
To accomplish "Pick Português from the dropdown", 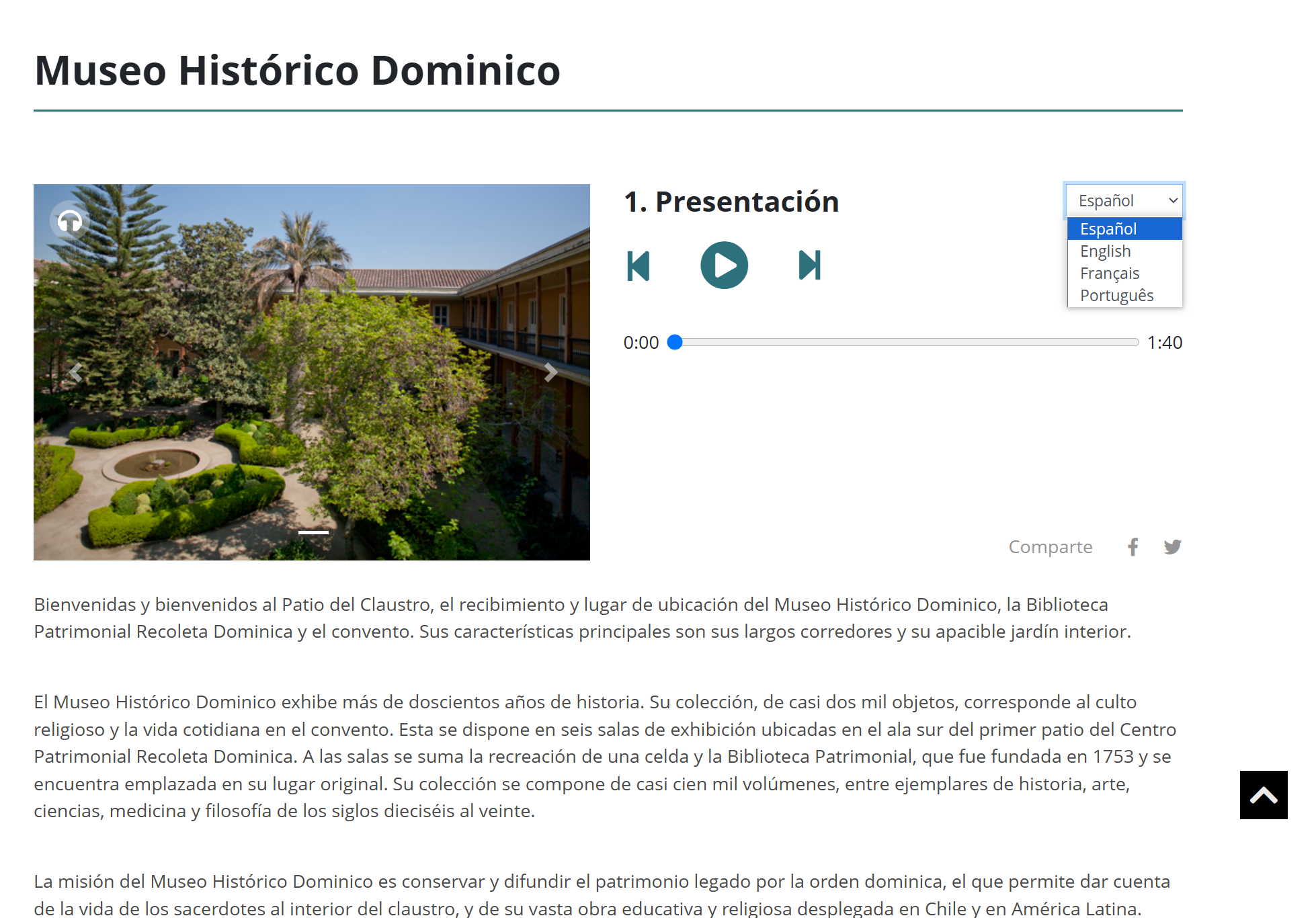I will (1124, 296).
